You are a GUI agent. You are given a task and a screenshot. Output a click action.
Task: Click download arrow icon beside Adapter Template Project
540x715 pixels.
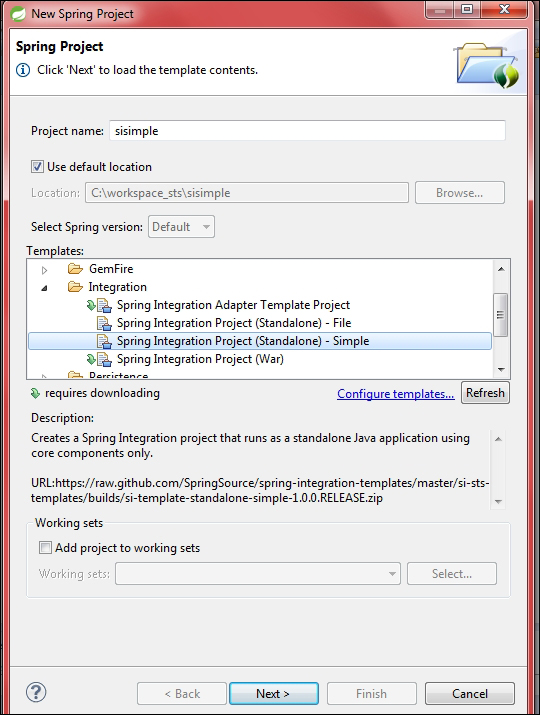[x=91, y=305]
